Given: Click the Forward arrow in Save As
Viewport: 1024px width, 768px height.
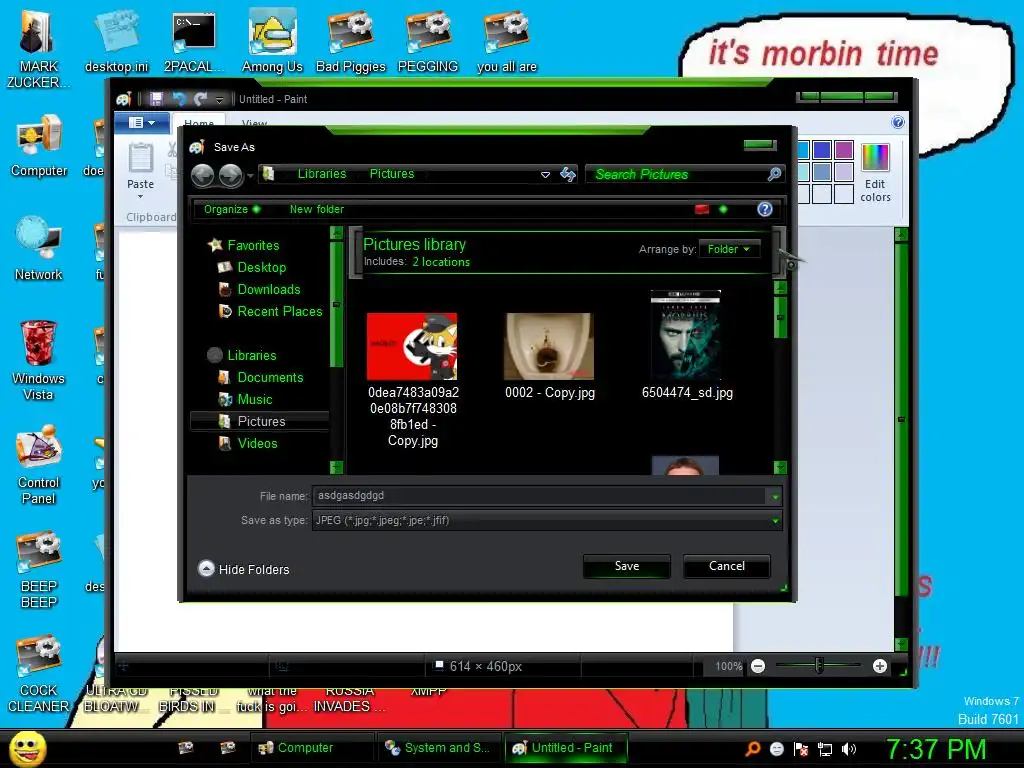Looking at the screenshot, I should tap(231, 174).
